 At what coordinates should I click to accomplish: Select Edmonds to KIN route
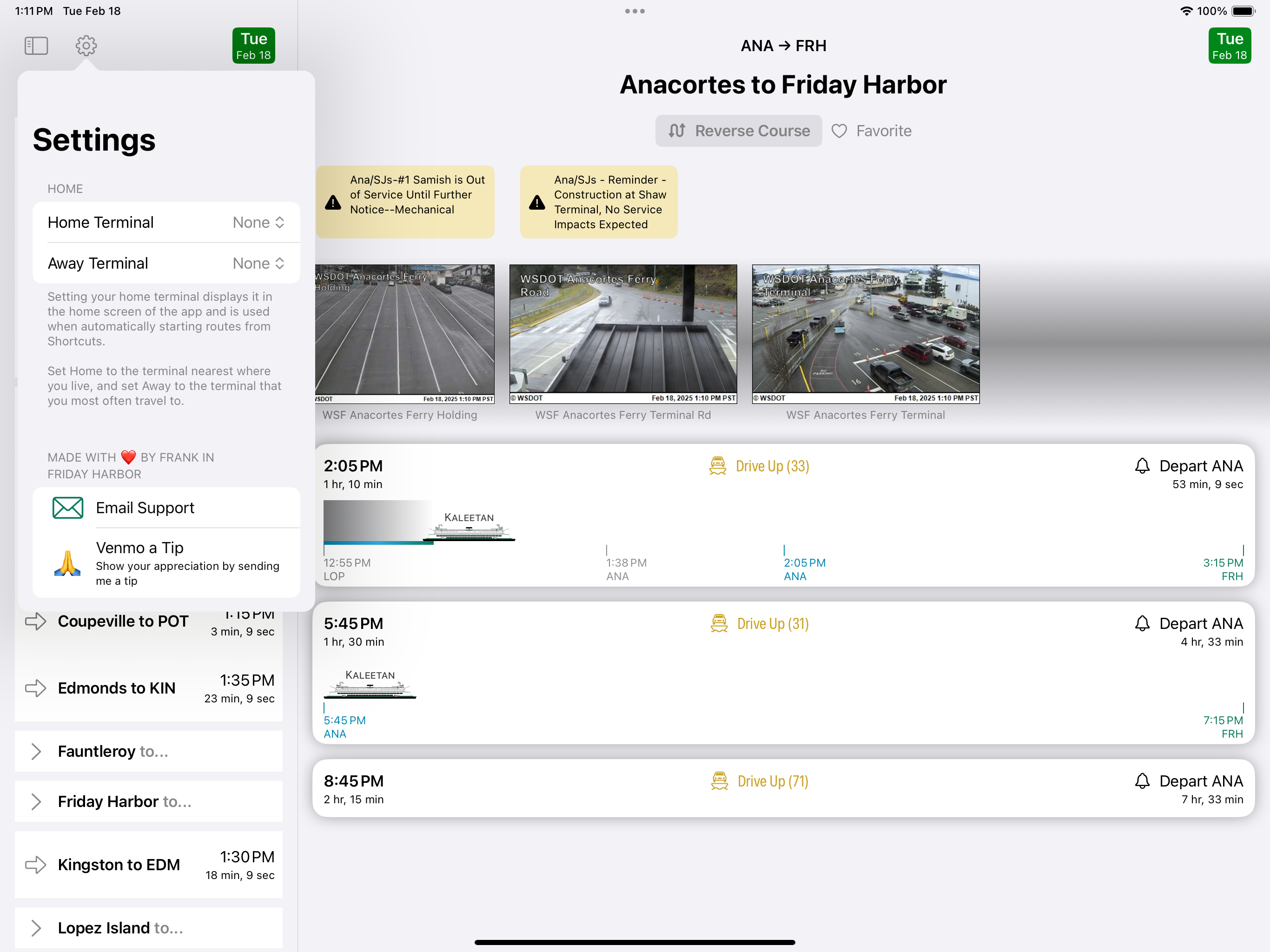tap(149, 688)
